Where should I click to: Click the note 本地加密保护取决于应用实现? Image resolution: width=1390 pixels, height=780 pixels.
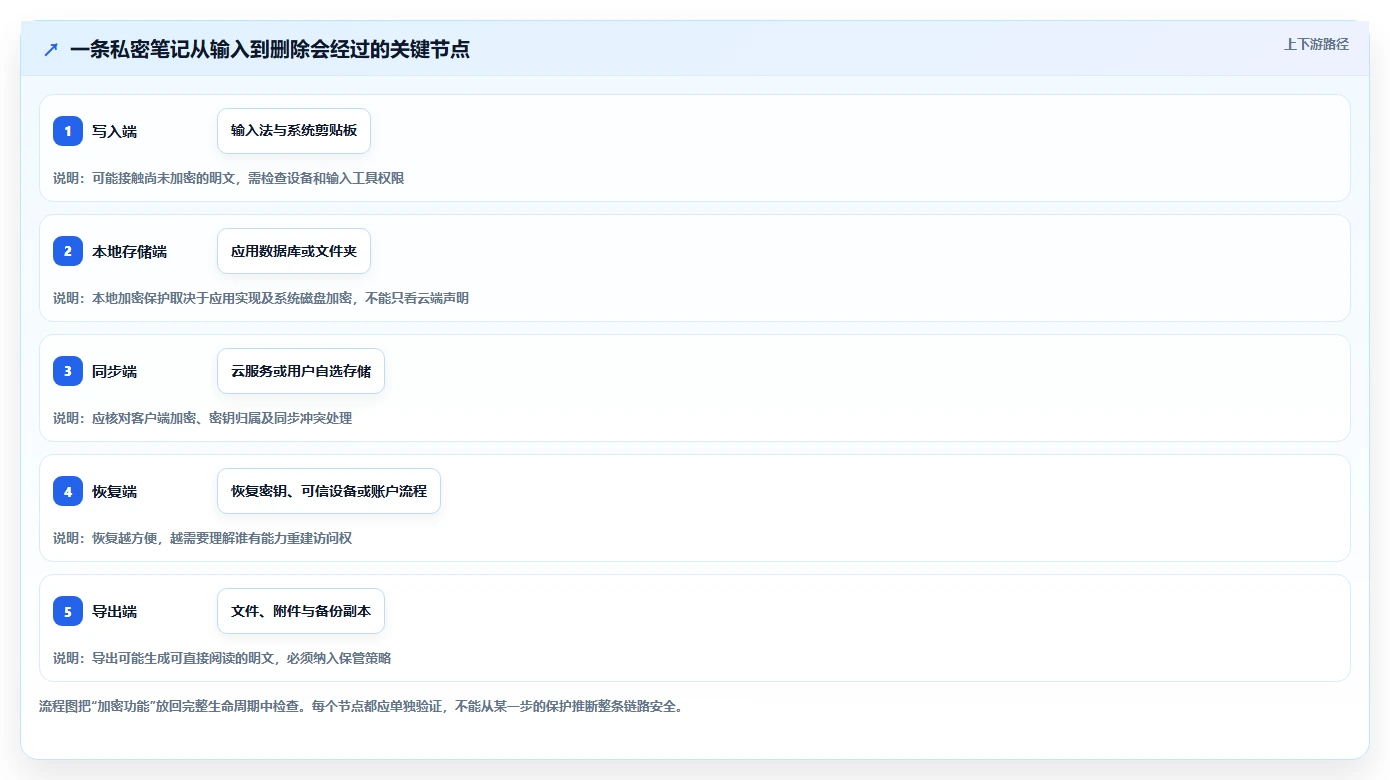tap(261, 298)
